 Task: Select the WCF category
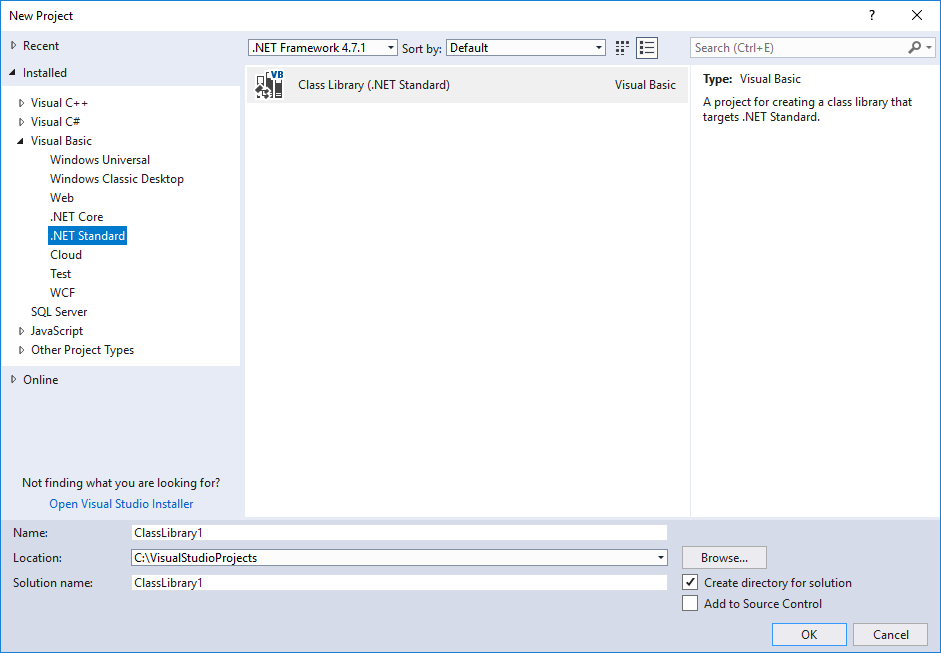pyautogui.click(x=62, y=293)
